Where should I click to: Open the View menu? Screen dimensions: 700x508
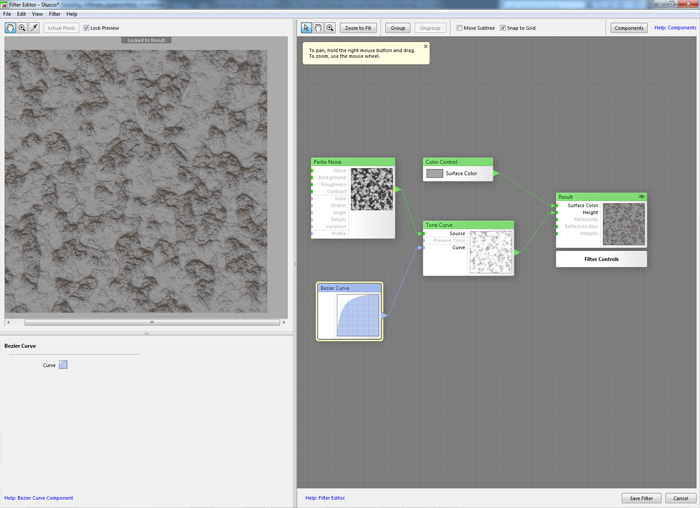coord(37,14)
